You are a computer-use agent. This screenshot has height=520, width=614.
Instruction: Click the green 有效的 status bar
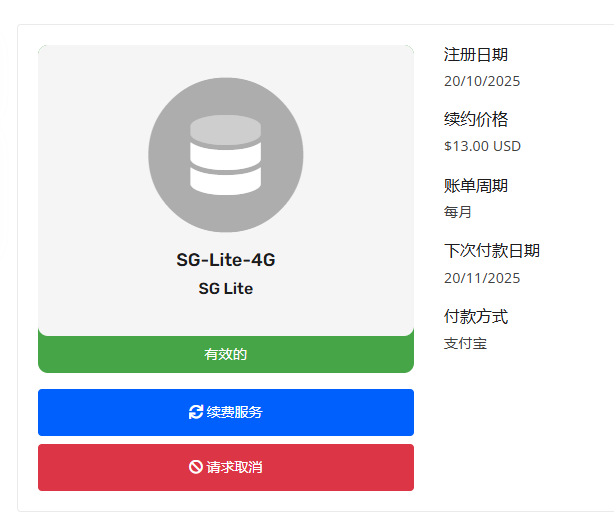click(x=226, y=354)
